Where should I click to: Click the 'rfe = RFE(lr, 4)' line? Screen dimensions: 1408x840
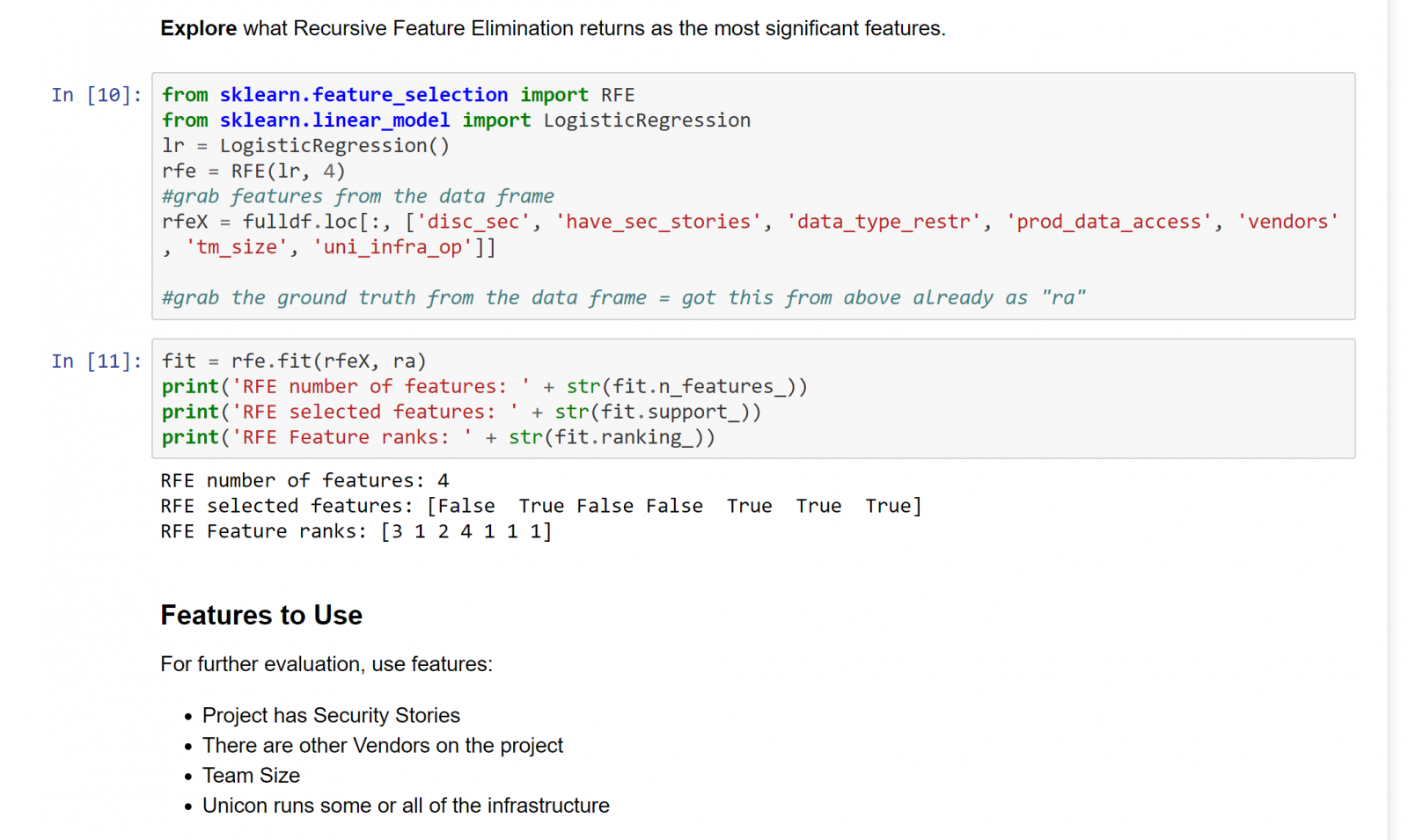(x=253, y=172)
